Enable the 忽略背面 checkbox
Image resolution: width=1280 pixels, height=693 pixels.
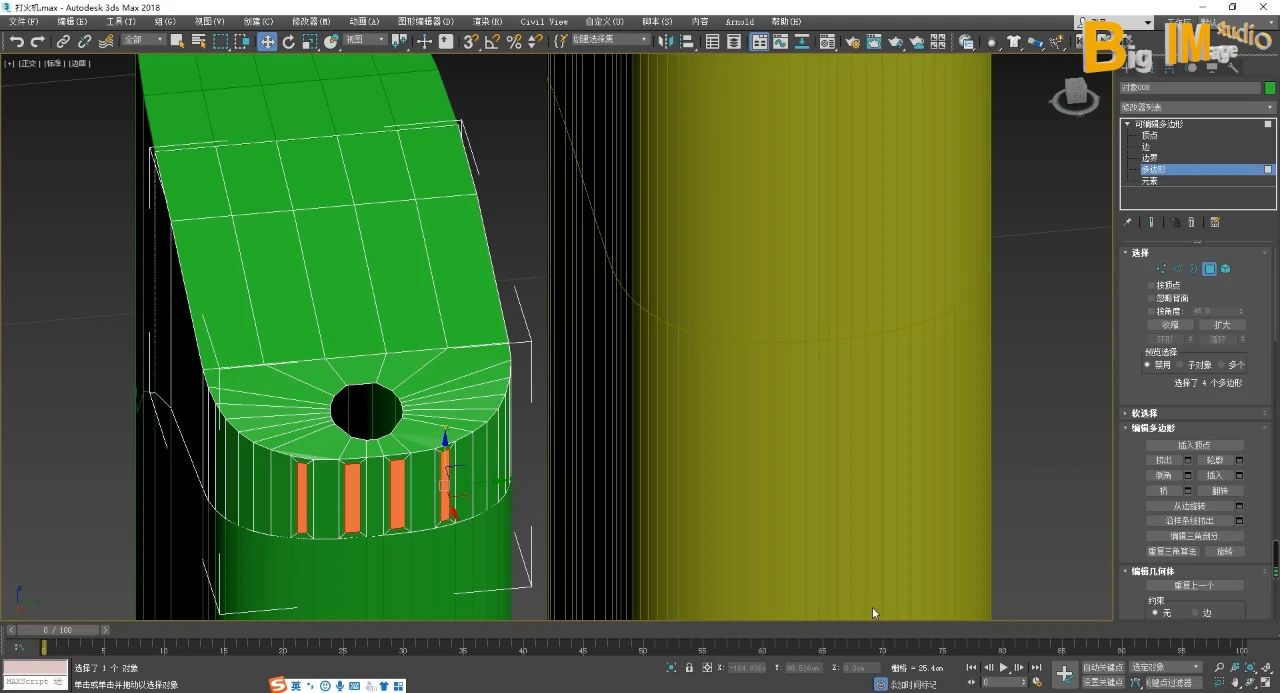coord(1151,298)
